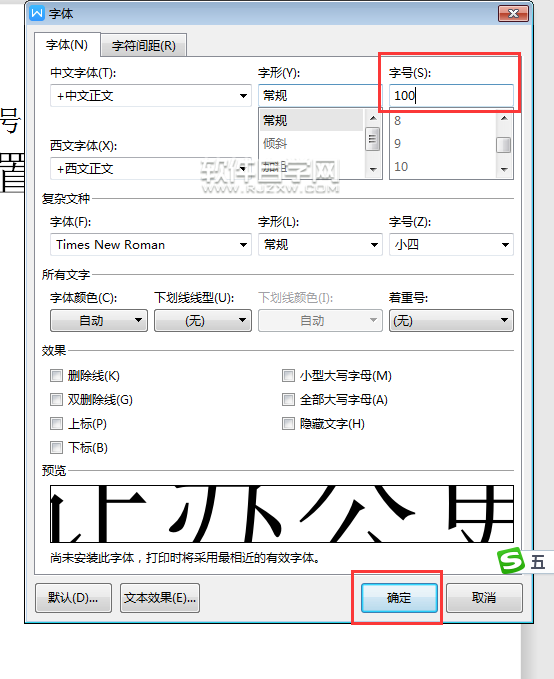Screen dimensions: 554x679
Task: Select 常规 in the 字形 list
Action: coord(311,120)
